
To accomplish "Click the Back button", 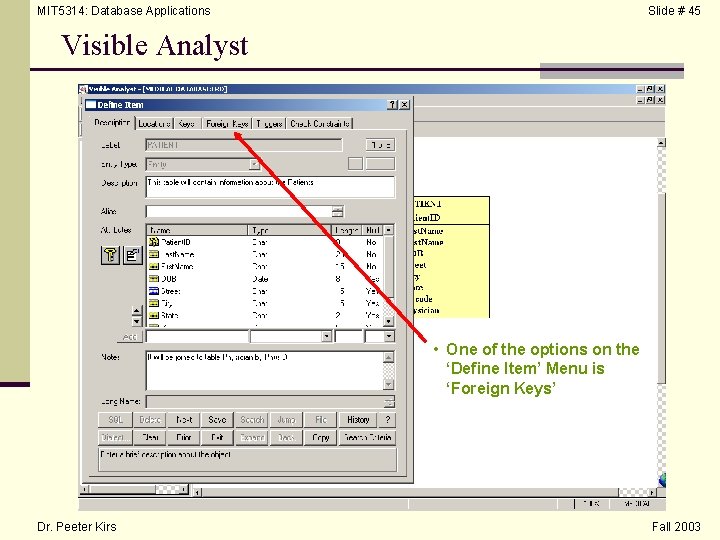I will (x=286, y=438).
